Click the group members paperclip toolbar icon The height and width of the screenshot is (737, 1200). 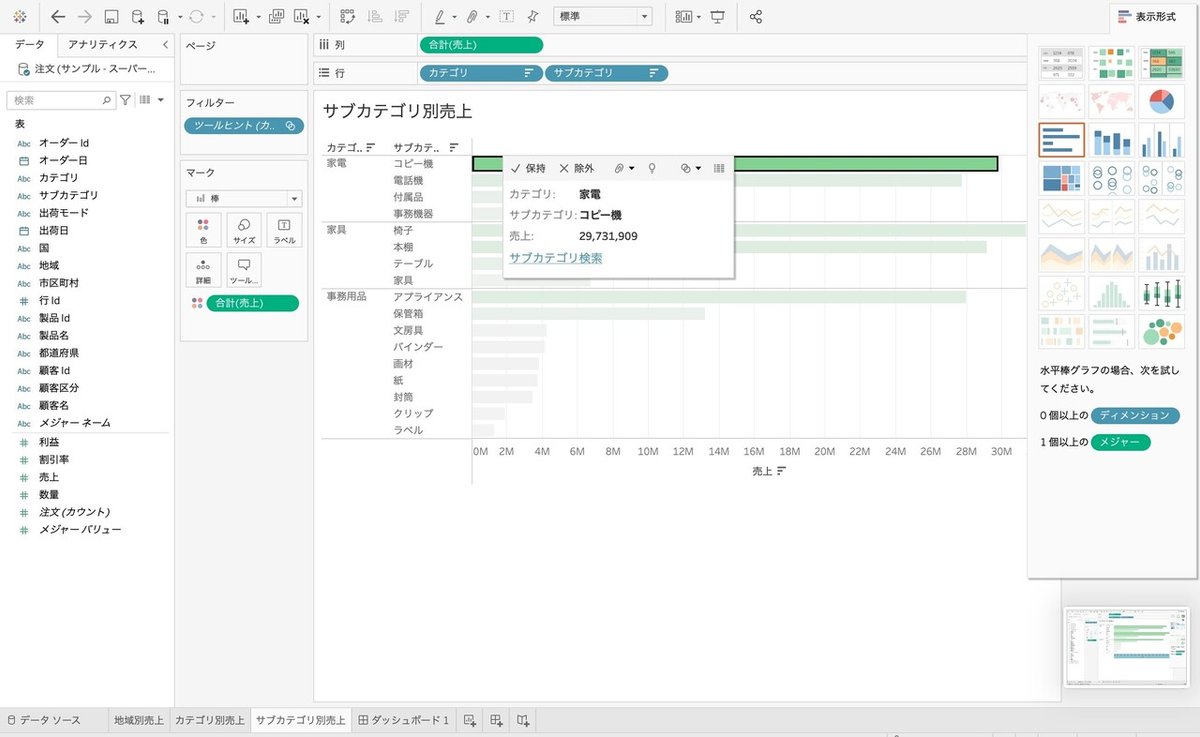(x=472, y=17)
